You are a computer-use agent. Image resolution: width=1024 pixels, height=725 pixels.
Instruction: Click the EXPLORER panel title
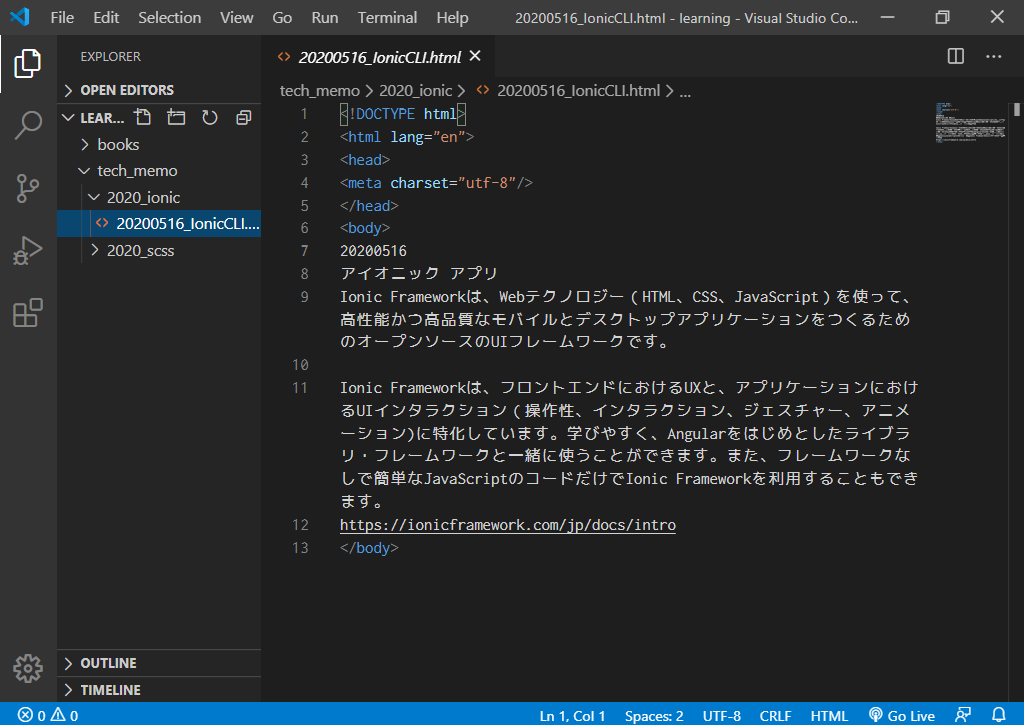[110, 57]
